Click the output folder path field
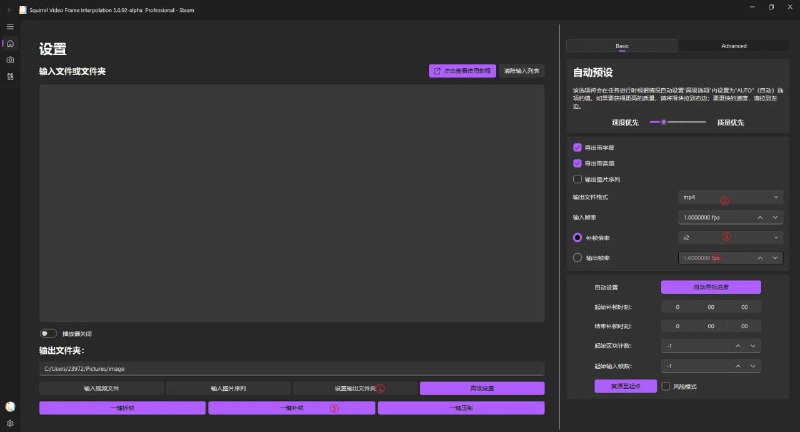Viewport: 800px width, 432px height. [x=292, y=369]
